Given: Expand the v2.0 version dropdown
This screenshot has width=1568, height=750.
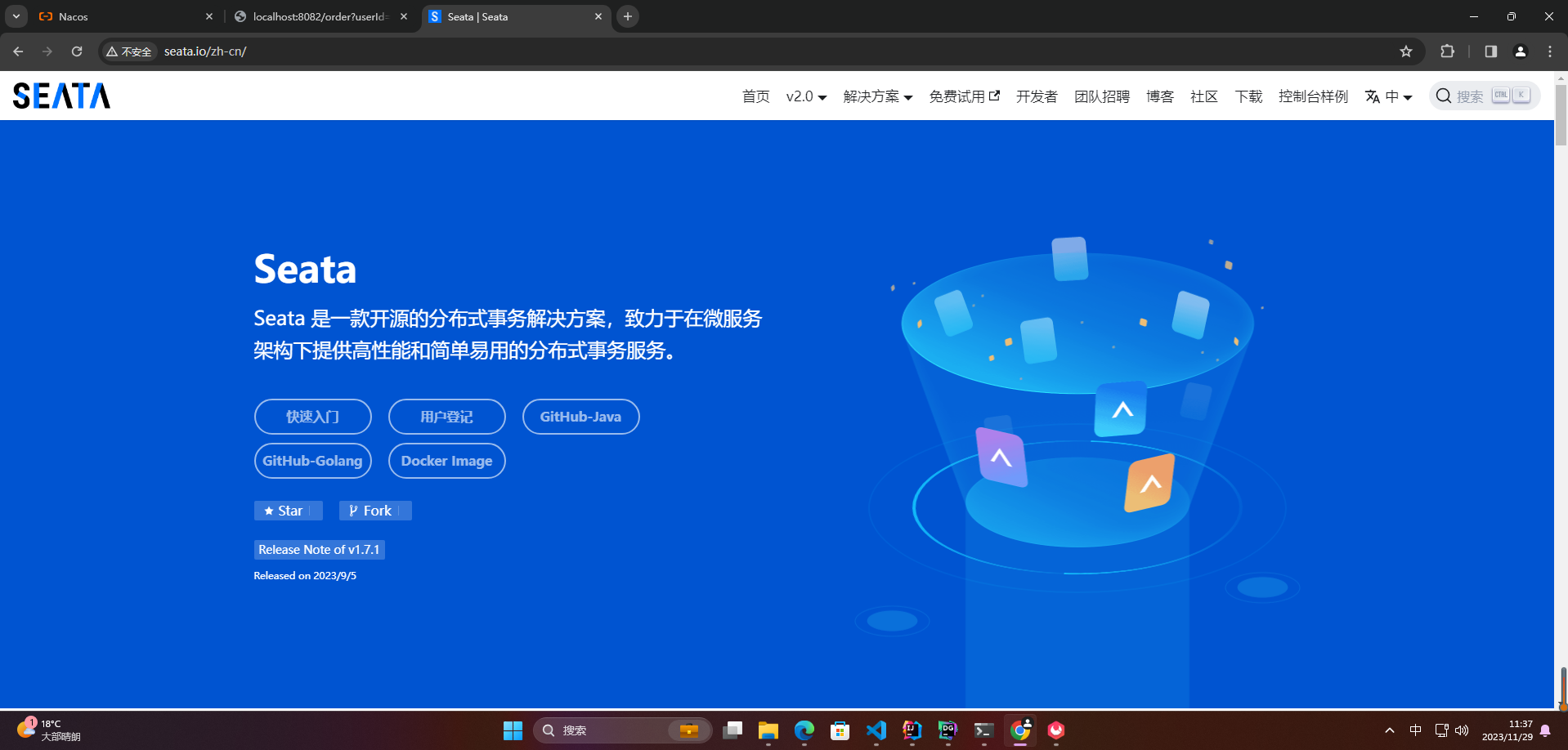Looking at the screenshot, I should coord(806,96).
